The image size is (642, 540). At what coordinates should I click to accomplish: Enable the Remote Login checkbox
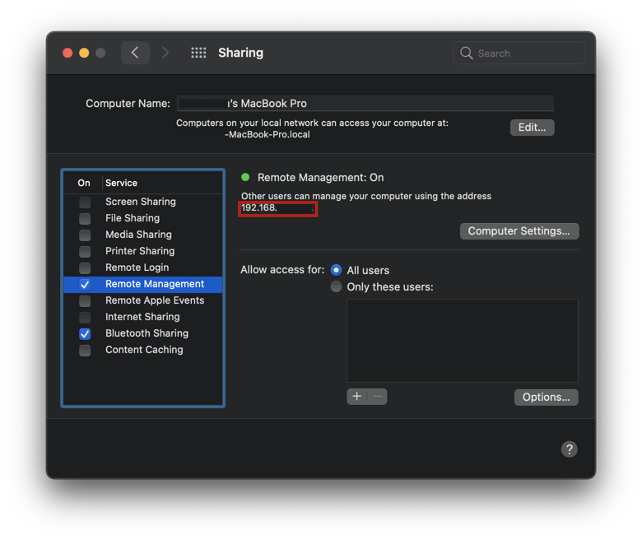coord(85,268)
